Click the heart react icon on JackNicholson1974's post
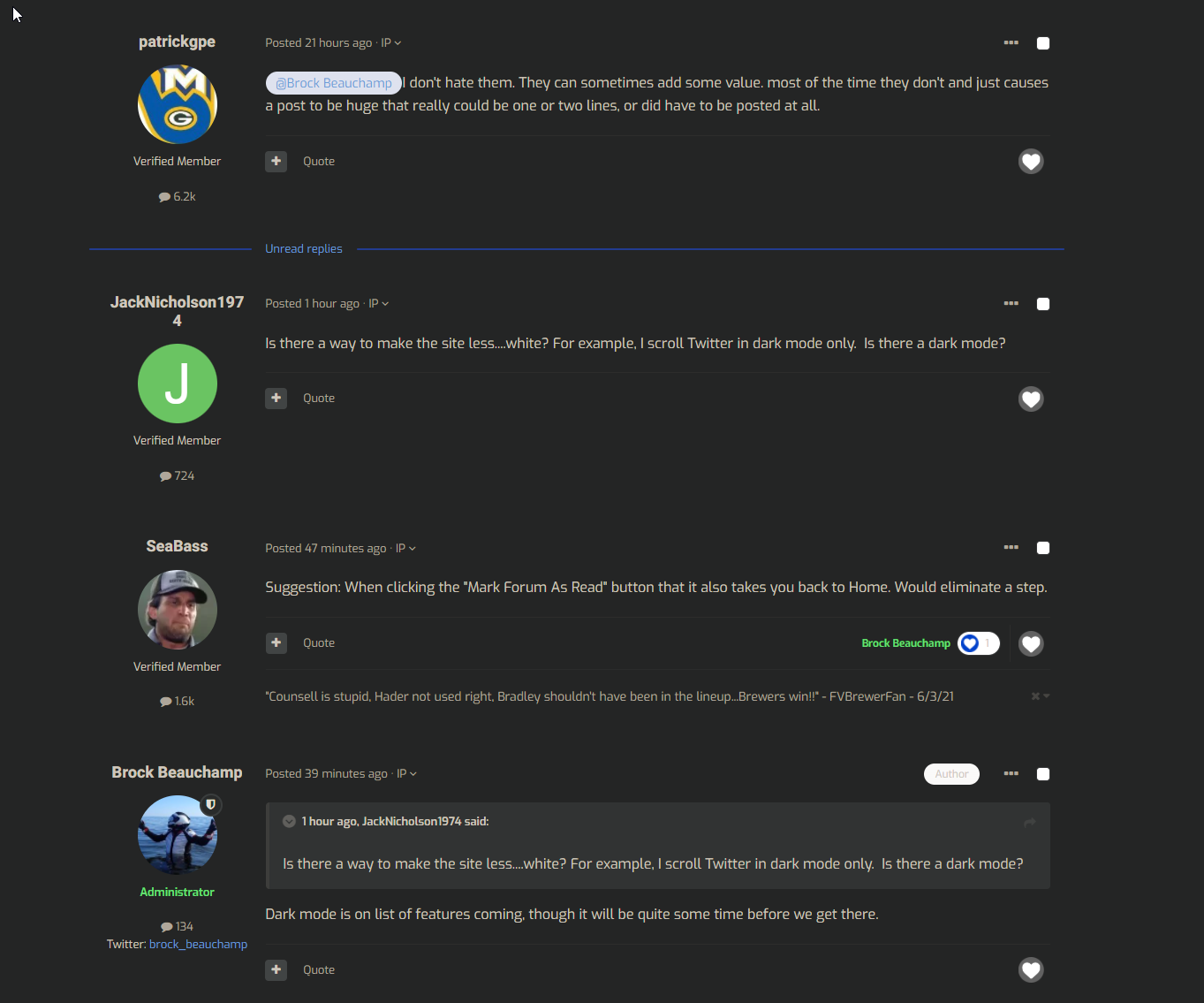This screenshot has height=1003, width=1204. tap(1031, 399)
